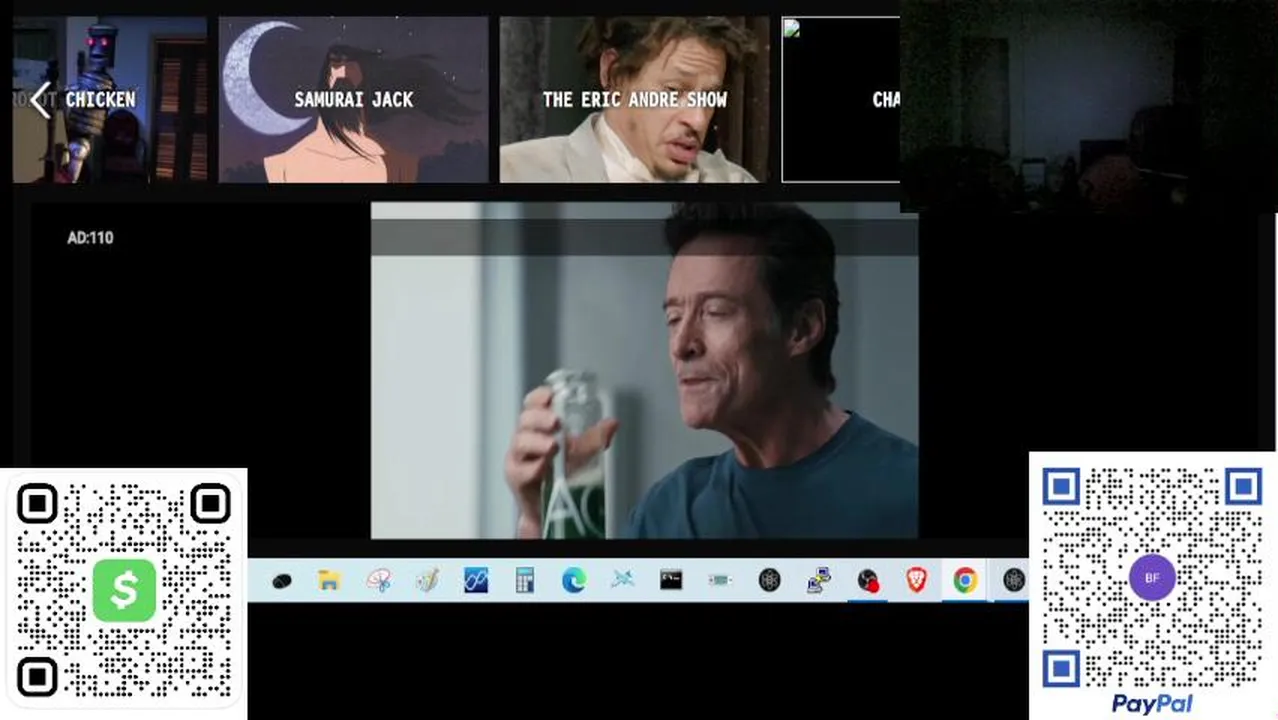Select the Robot Chicken show card
The width and height of the screenshot is (1278, 720).
[110, 99]
